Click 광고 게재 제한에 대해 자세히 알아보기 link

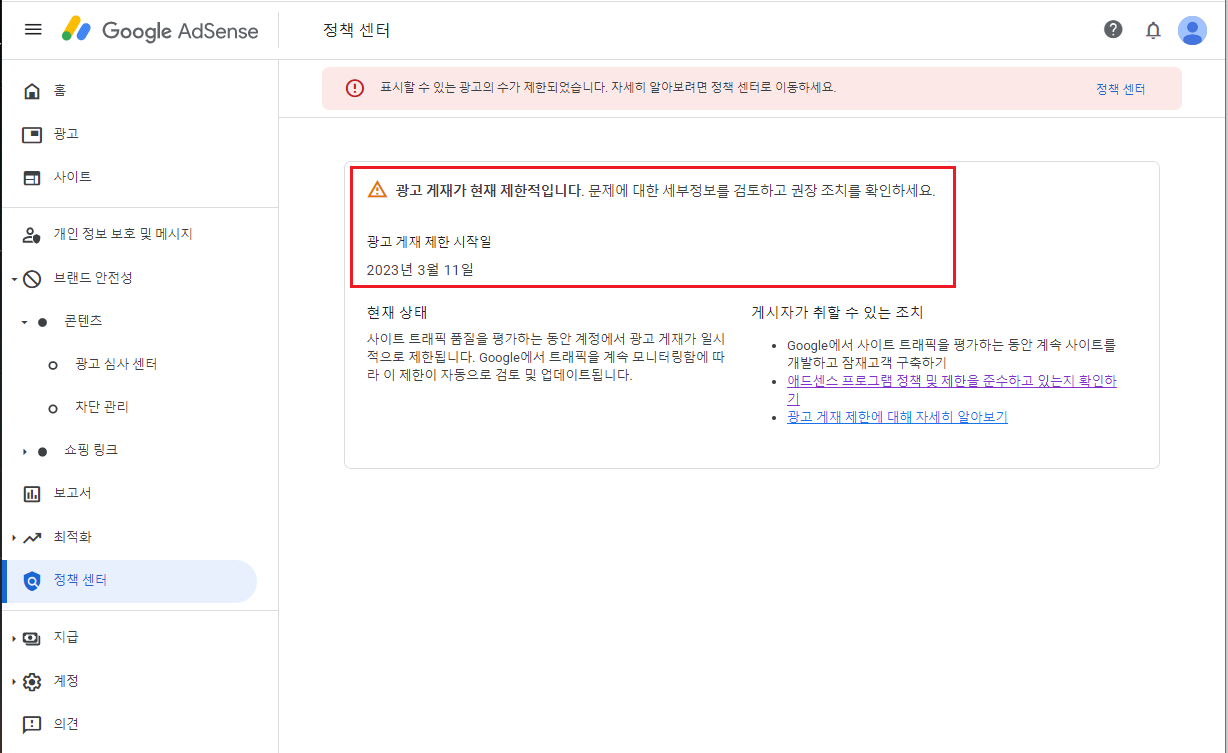[x=882, y=416]
